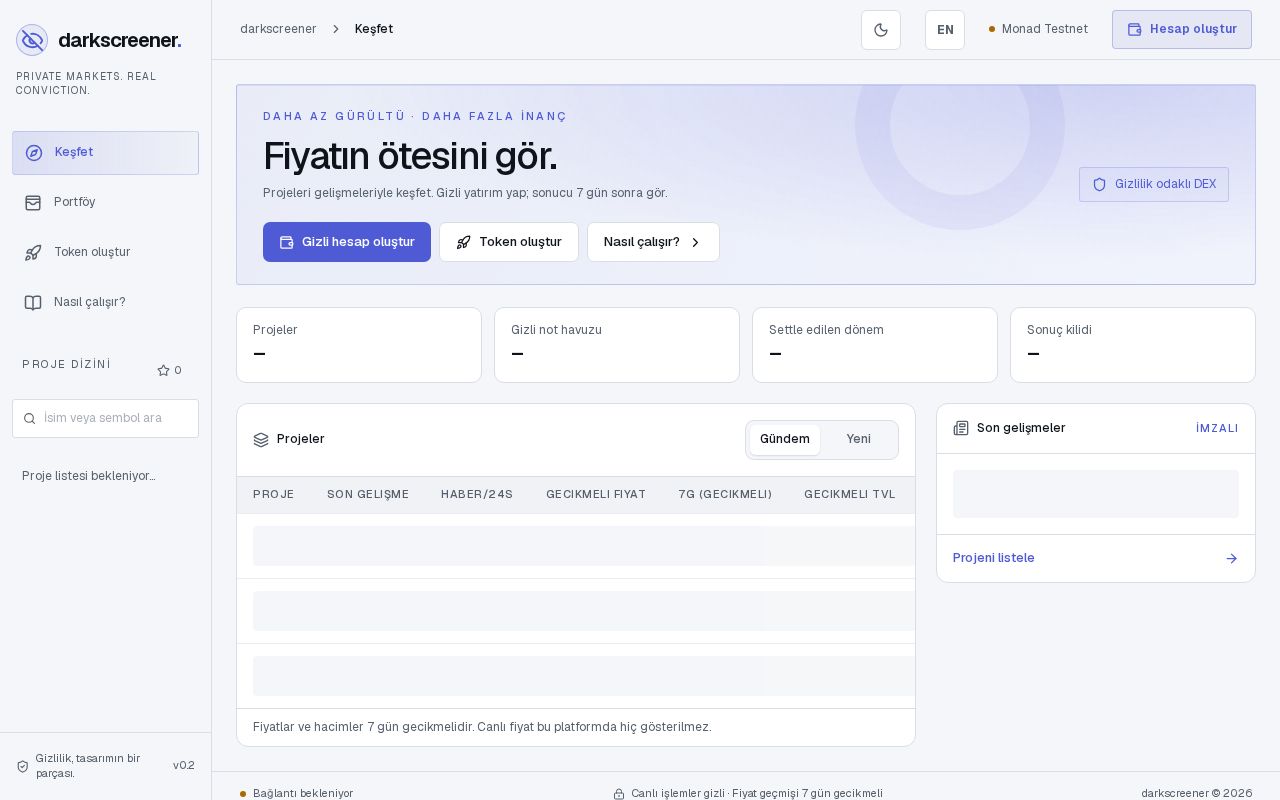Click the SON GELIŞME column header
The width and height of the screenshot is (1280, 800).
point(368,495)
